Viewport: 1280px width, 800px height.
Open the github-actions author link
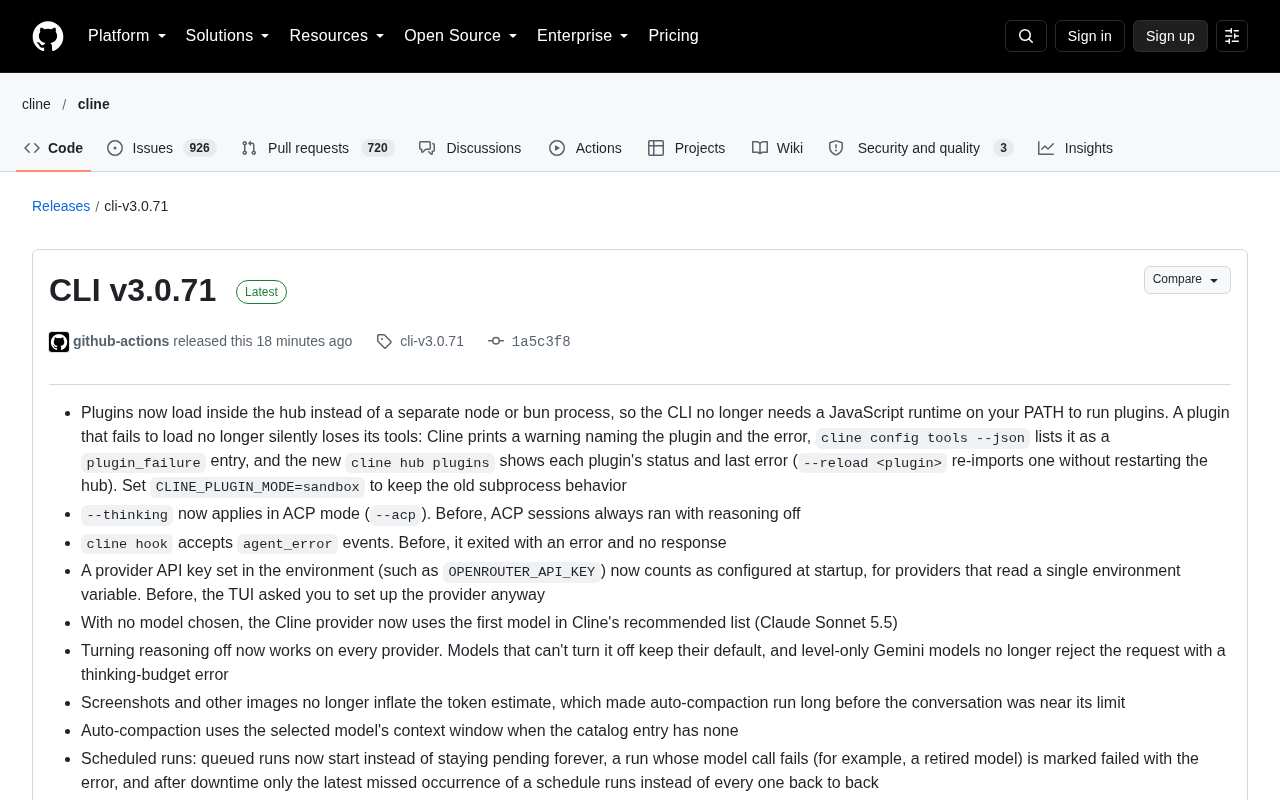(121, 341)
